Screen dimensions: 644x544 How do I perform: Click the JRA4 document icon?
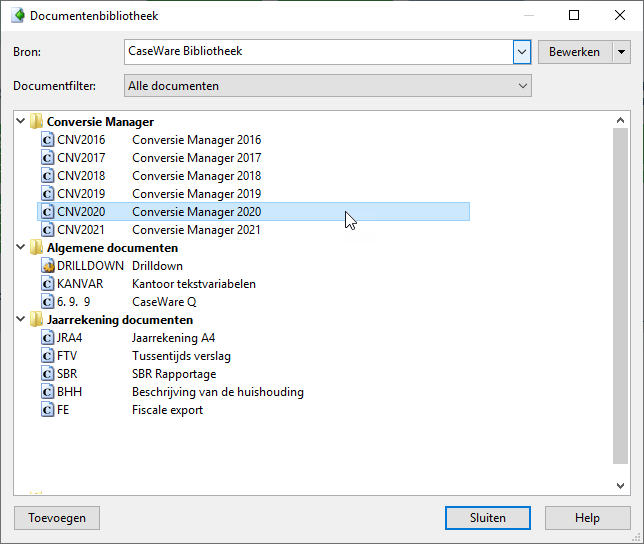coord(48,338)
